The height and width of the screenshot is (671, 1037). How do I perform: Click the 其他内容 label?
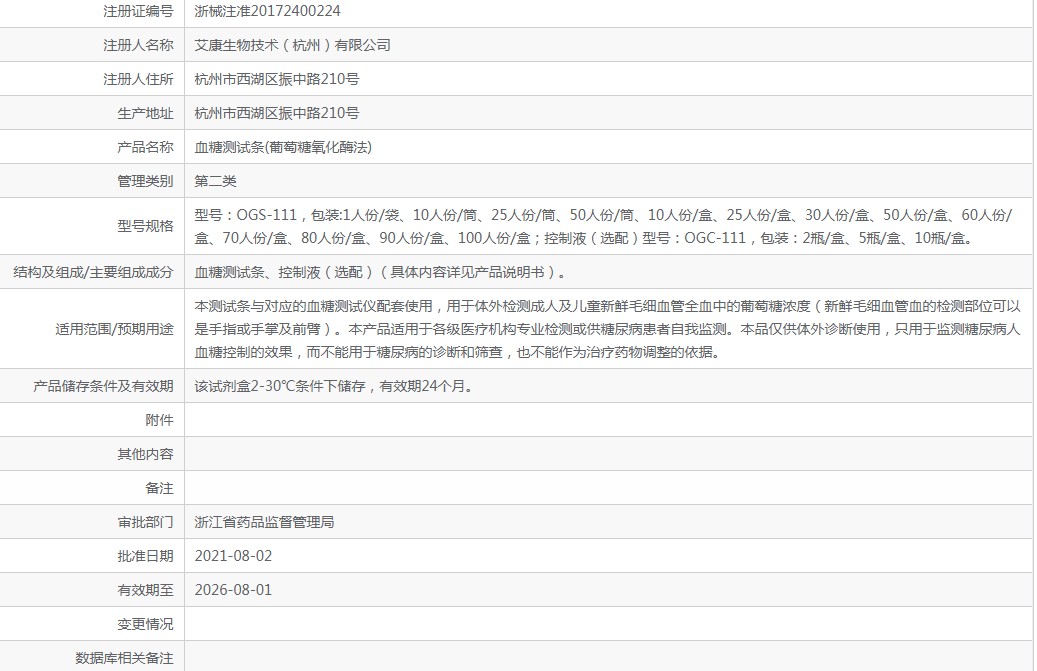tap(145, 454)
